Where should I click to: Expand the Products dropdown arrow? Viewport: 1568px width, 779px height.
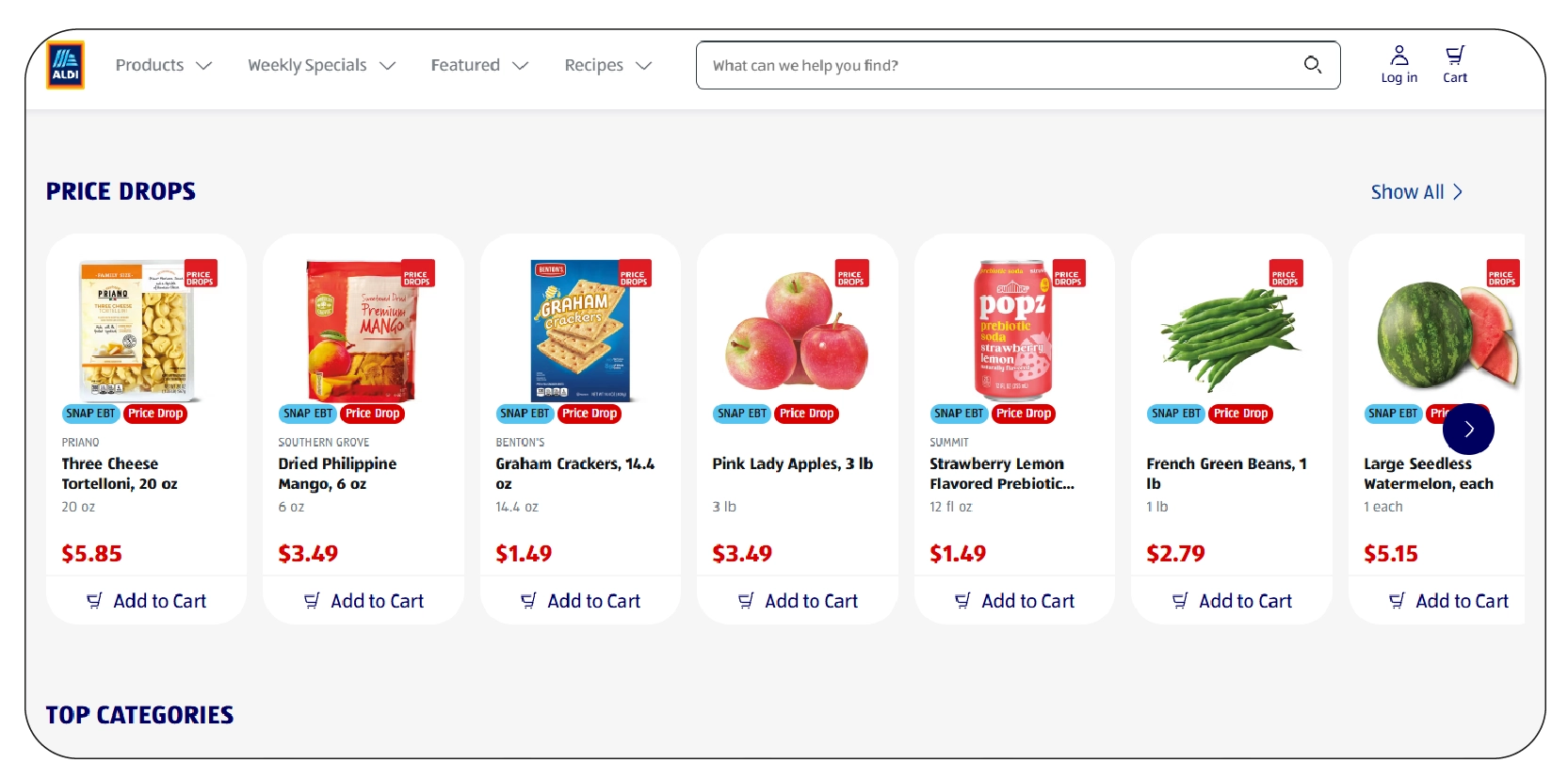click(x=205, y=66)
